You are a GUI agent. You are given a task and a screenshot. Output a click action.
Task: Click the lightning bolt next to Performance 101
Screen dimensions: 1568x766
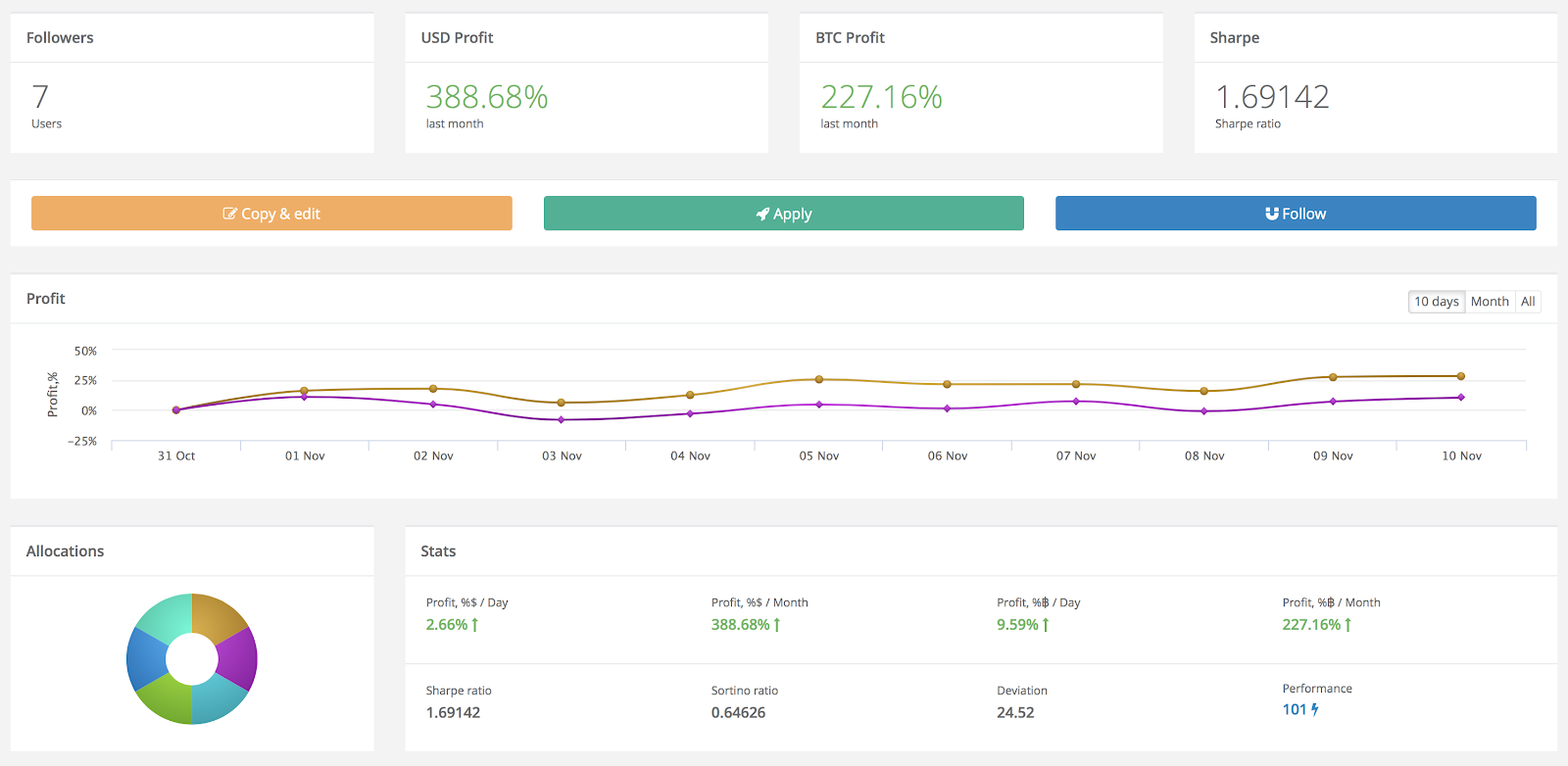[1315, 709]
